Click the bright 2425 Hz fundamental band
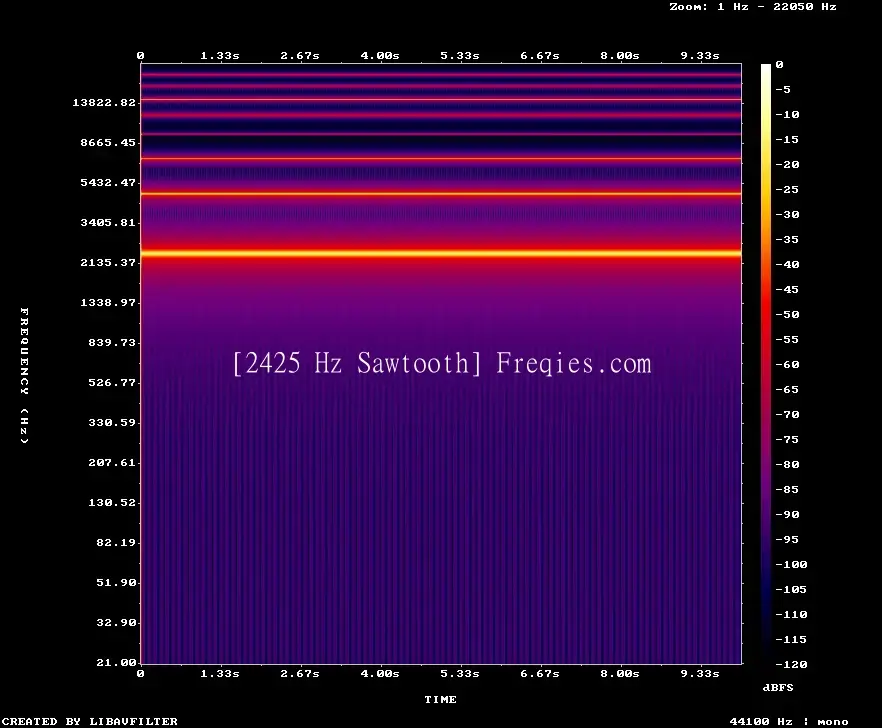882x728 pixels. [441, 253]
